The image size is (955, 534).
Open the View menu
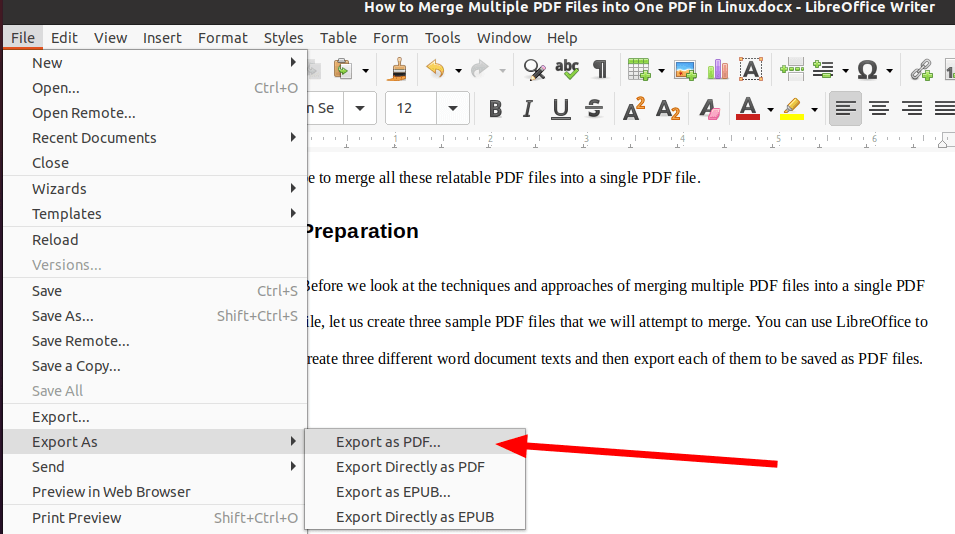click(110, 38)
